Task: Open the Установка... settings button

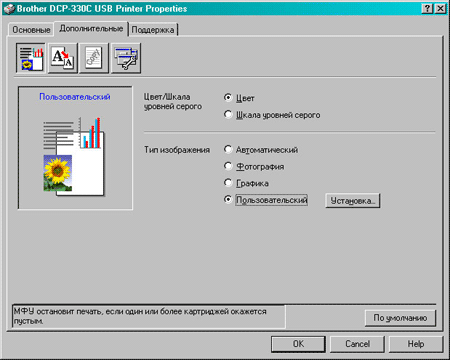Action: click(x=353, y=201)
